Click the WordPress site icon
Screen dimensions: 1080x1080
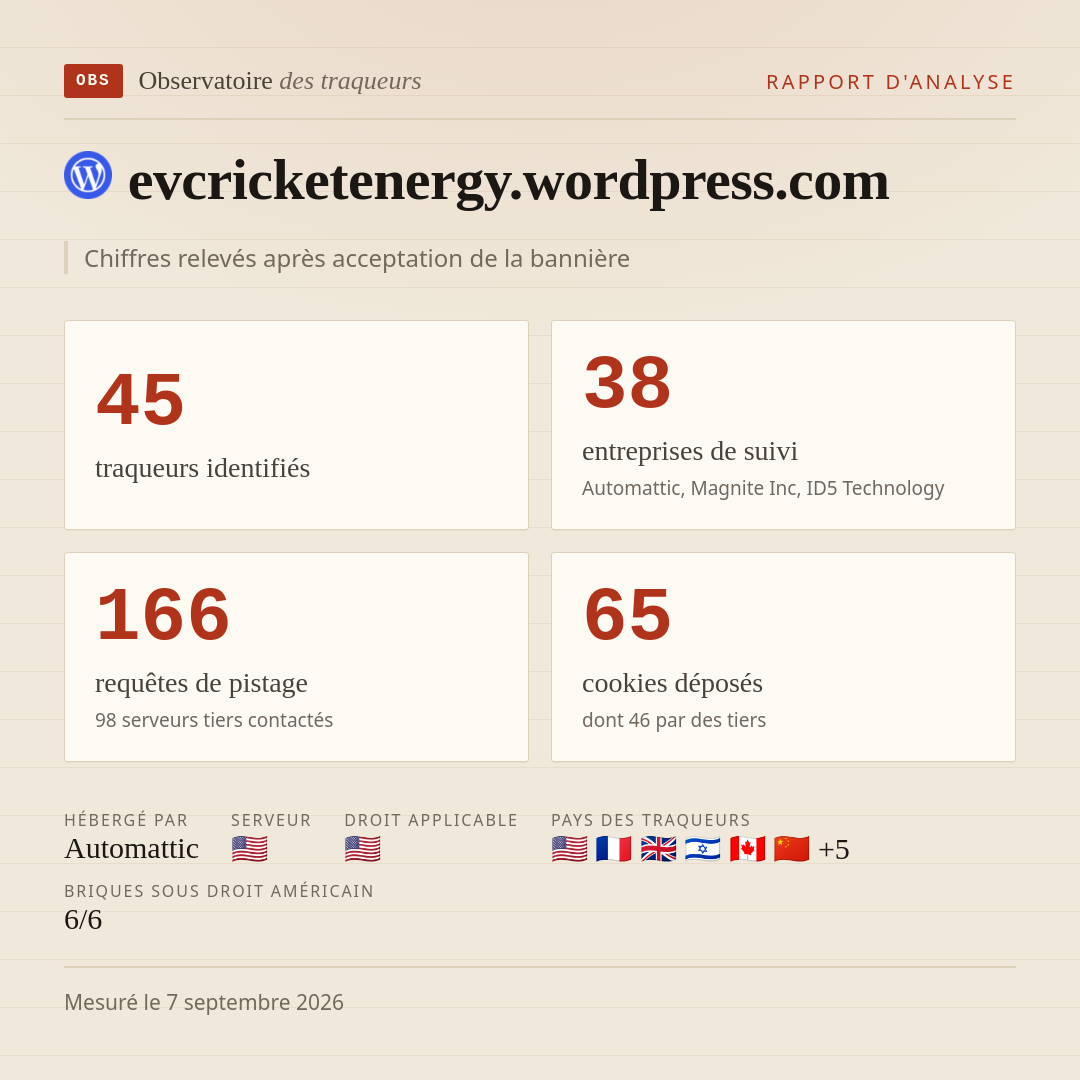click(88, 175)
